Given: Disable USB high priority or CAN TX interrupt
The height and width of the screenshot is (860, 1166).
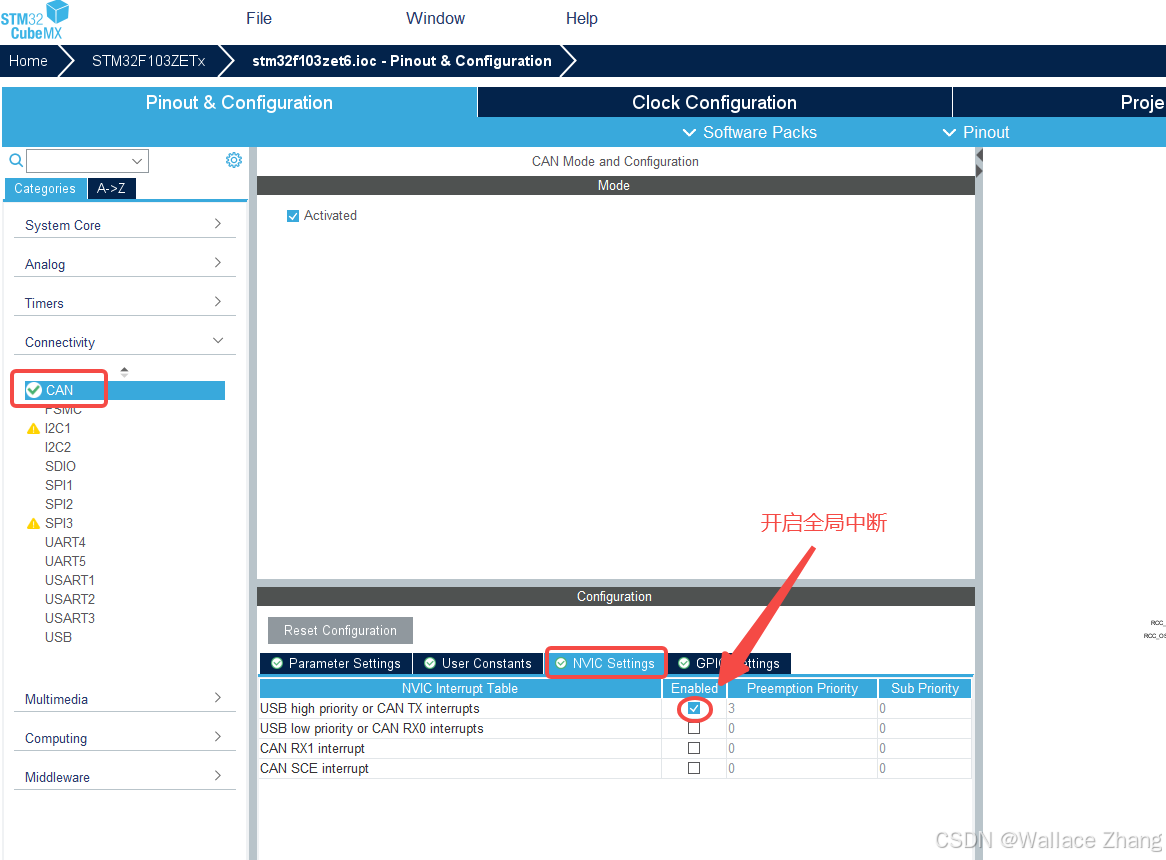Looking at the screenshot, I should tap(694, 708).
